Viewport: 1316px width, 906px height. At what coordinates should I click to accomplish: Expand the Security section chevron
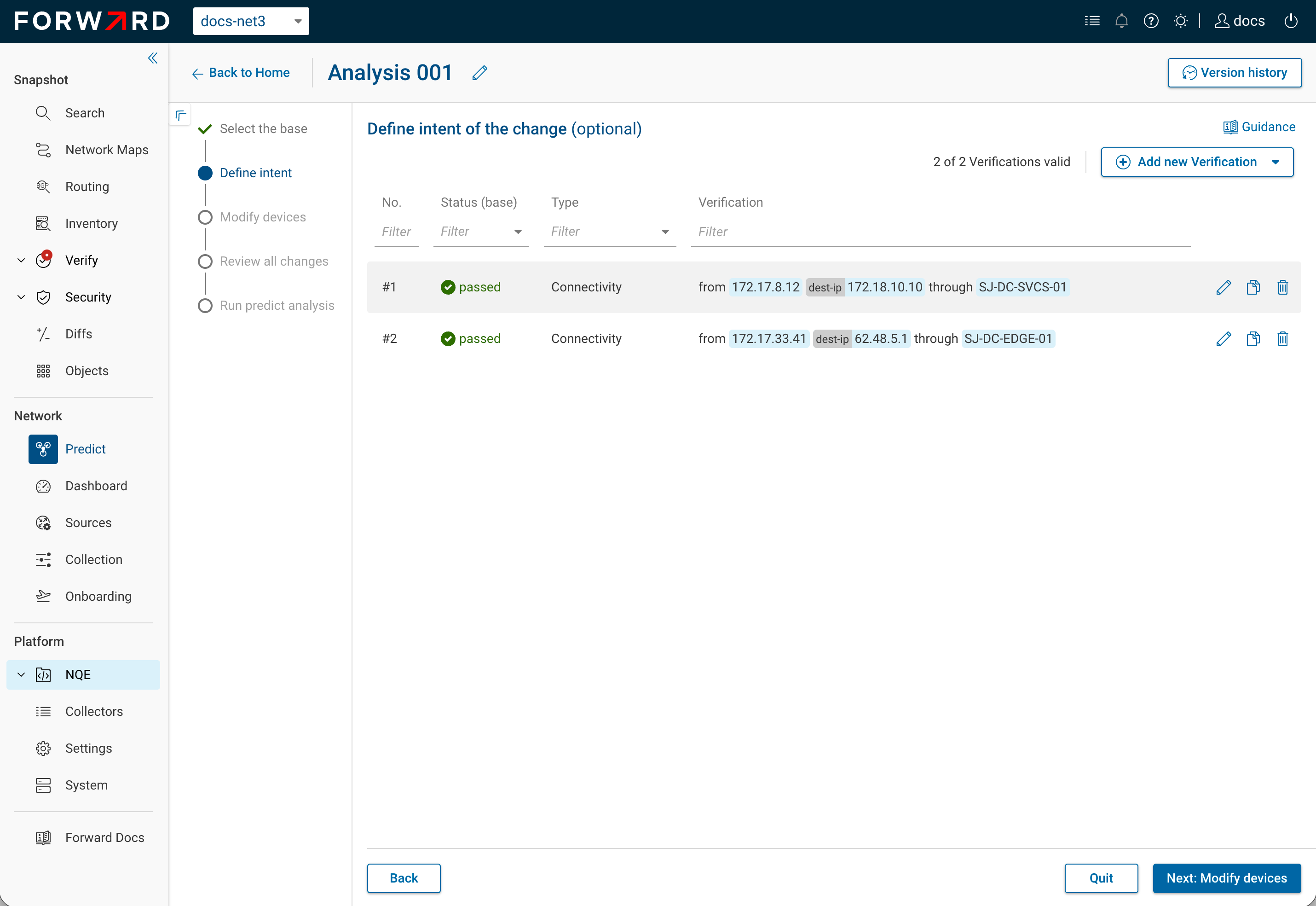point(21,297)
